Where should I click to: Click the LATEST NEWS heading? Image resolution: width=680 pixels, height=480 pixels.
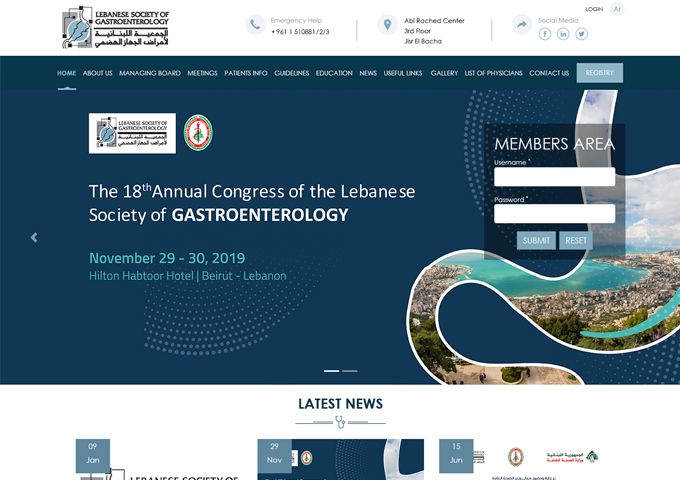340,404
